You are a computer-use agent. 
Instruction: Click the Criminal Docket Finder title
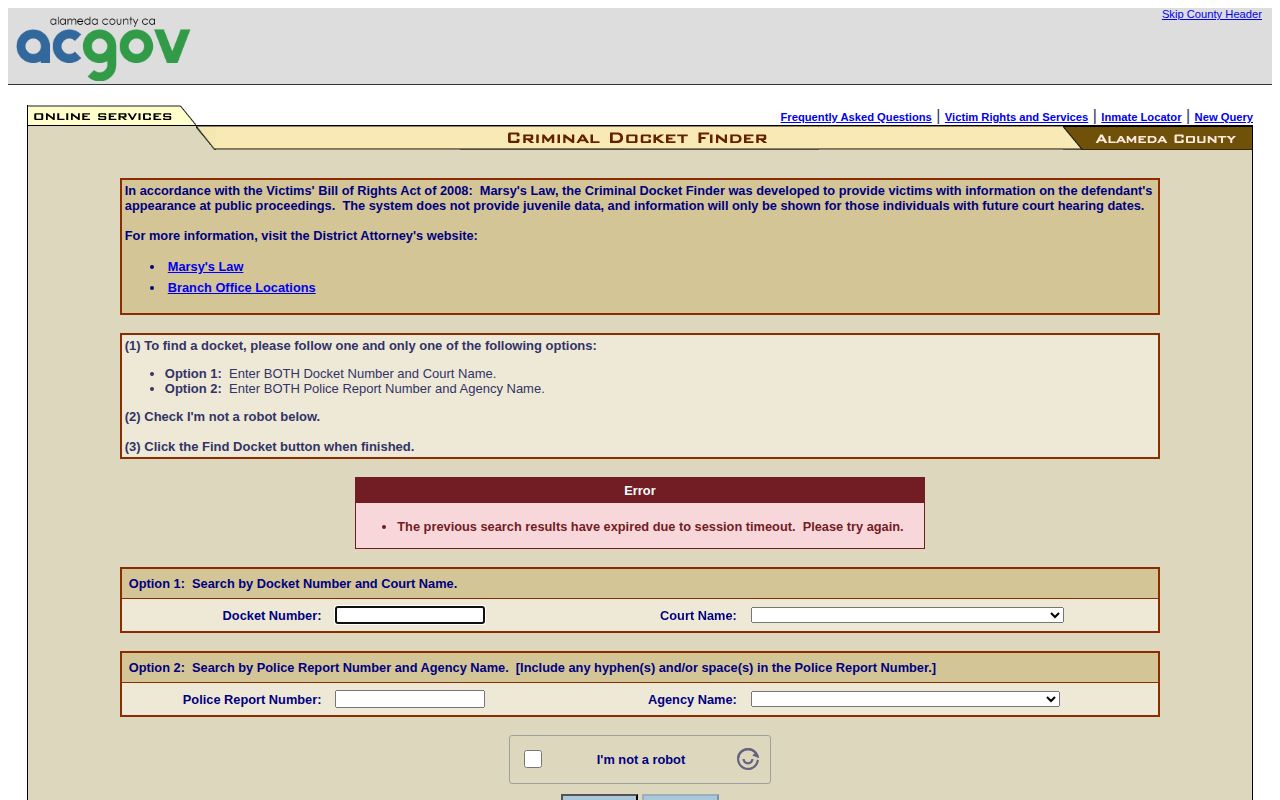[637, 138]
